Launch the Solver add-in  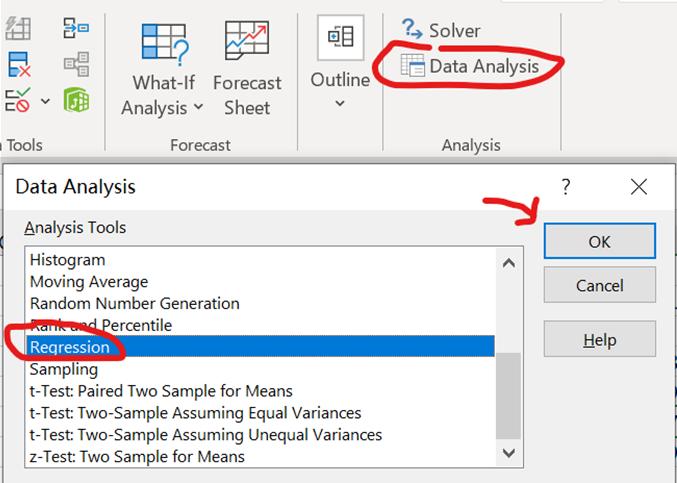[441, 31]
